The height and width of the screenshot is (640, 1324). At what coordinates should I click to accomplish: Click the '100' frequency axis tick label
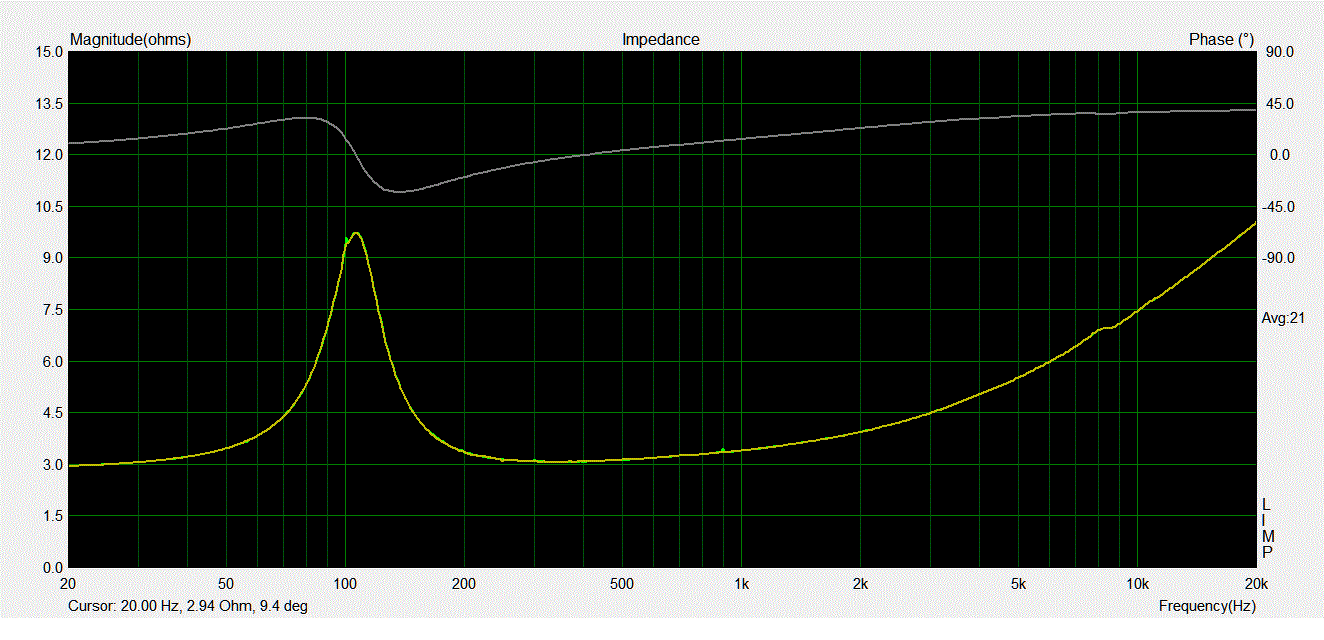[x=345, y=584]
